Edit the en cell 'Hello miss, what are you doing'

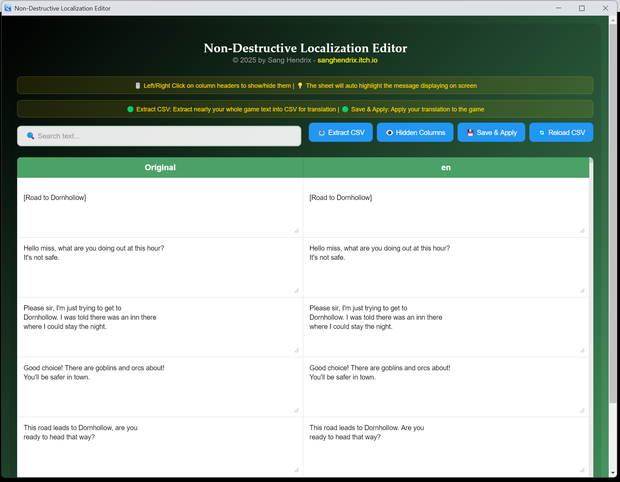(x=446, y=267)
